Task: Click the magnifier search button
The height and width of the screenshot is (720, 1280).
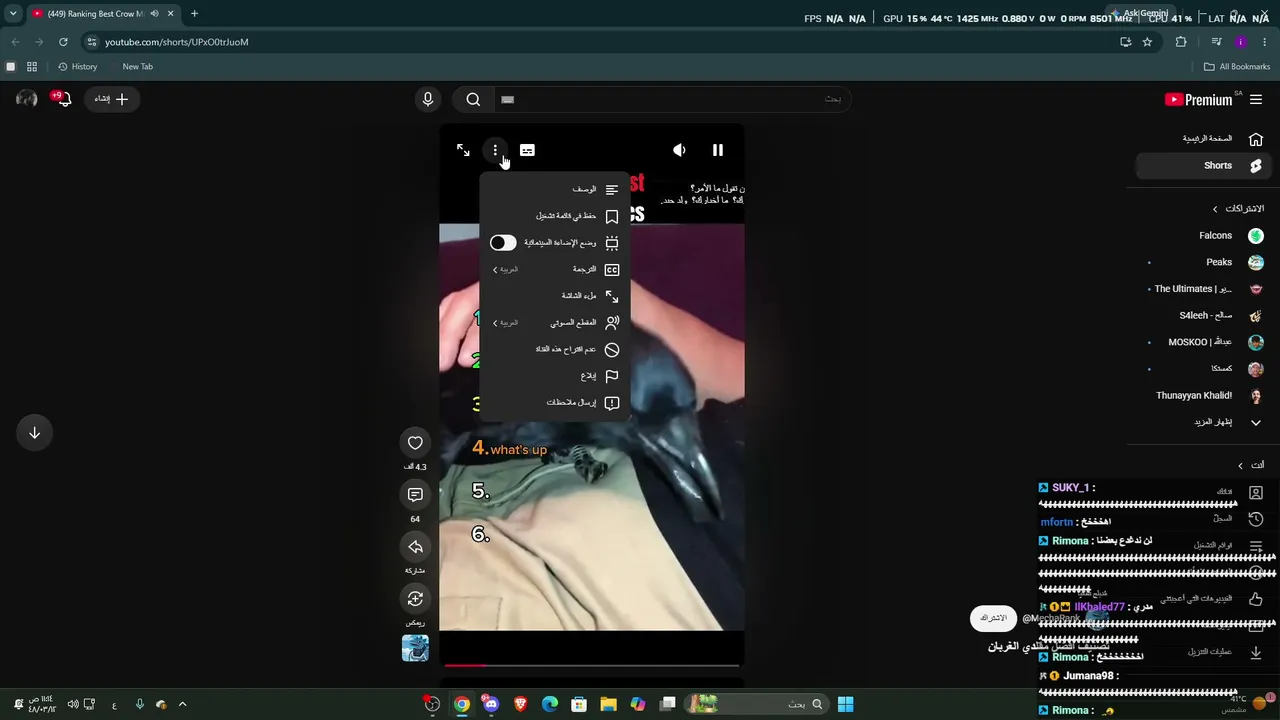Action: click(474, 99)
